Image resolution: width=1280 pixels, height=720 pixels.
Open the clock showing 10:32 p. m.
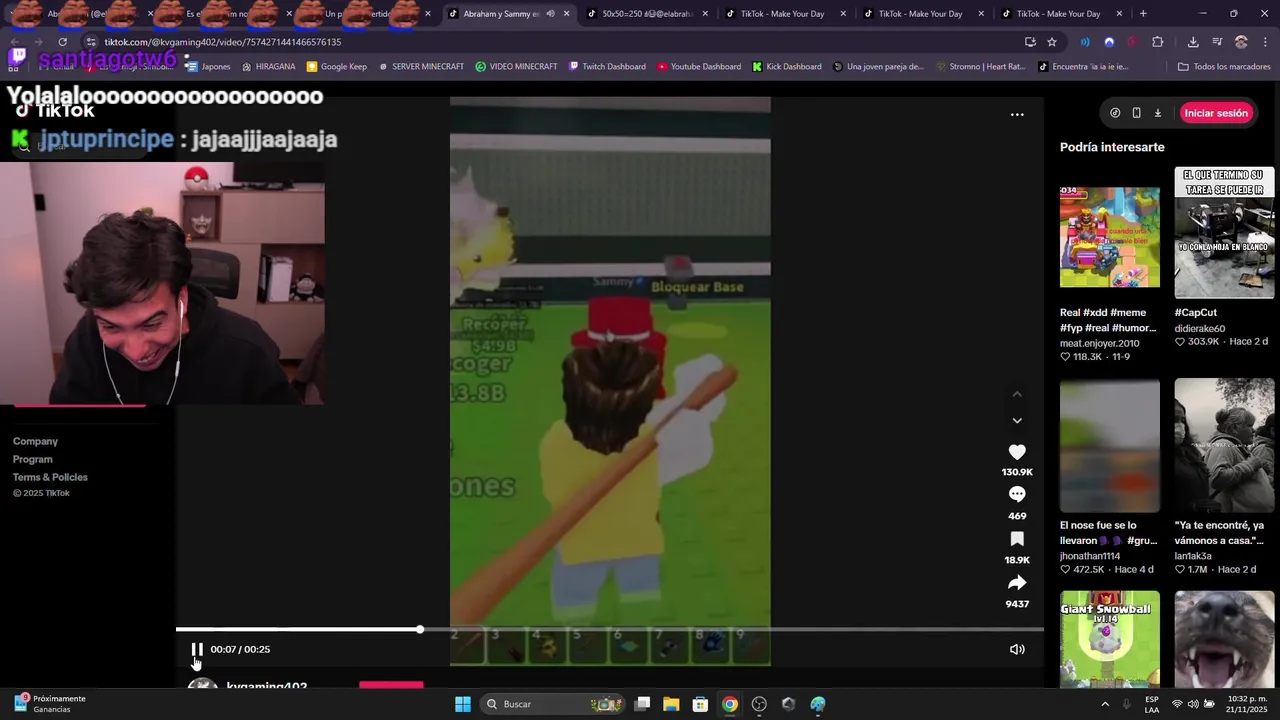[1244, 704]
